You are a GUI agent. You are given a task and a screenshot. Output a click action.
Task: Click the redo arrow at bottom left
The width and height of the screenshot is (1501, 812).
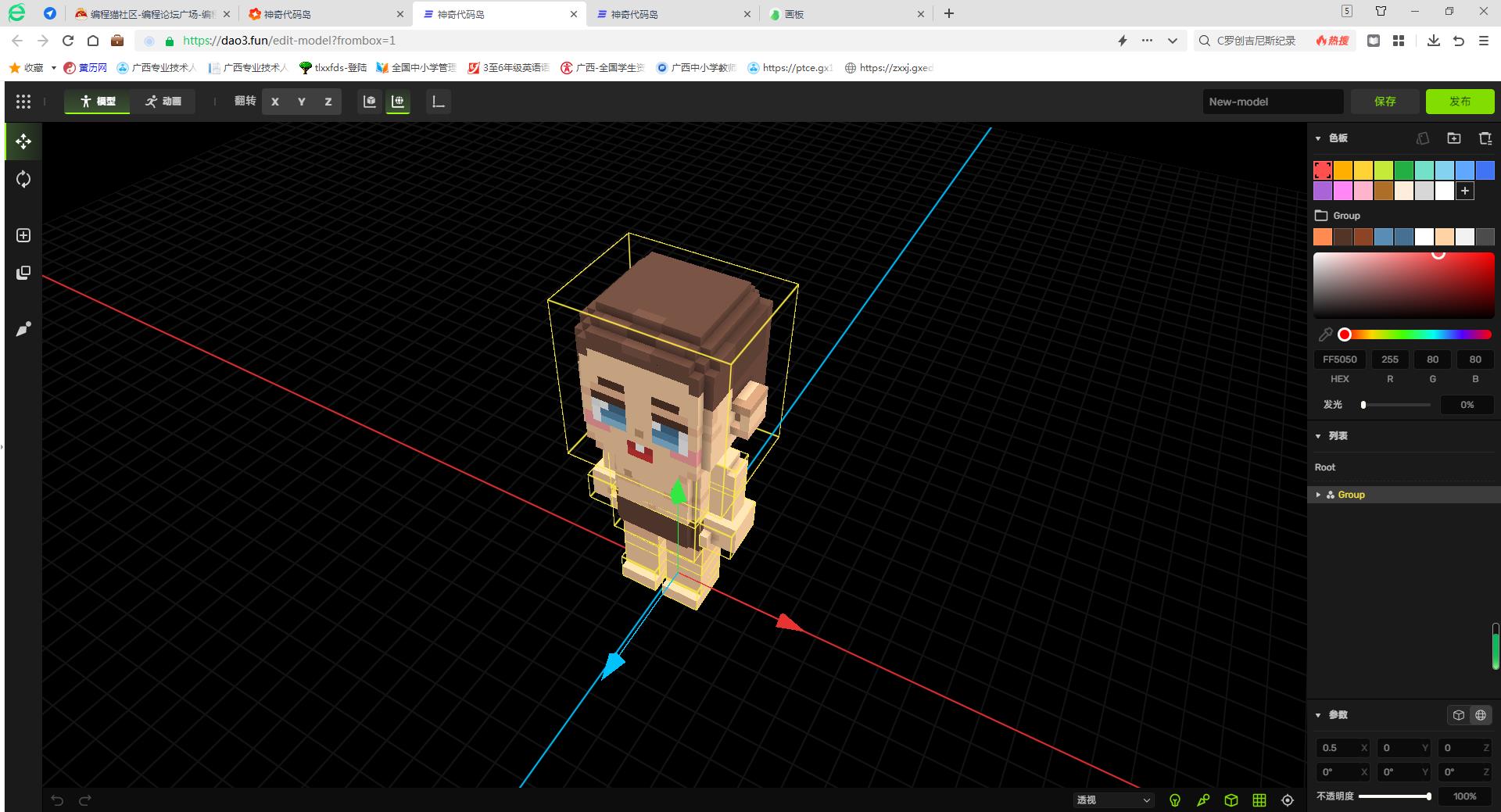[85, 799]
